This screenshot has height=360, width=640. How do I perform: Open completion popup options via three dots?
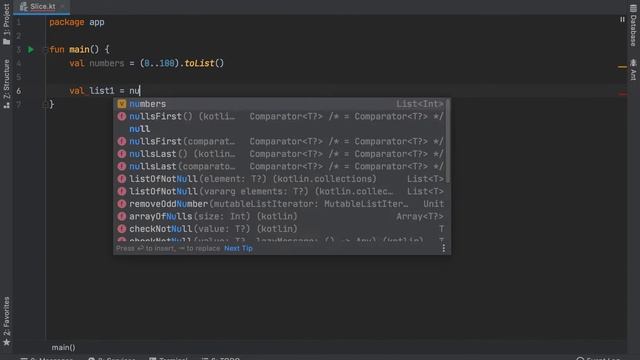(444, 248)
